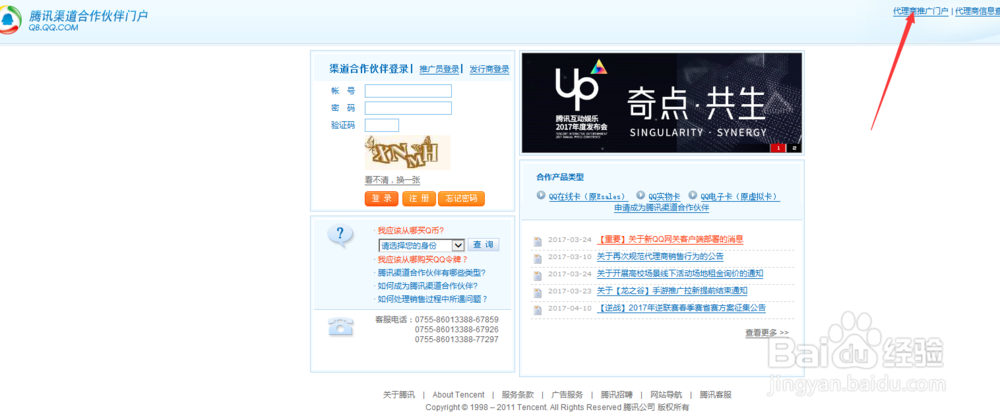This screenshot has width=1000, height=418.
Task: Switch to banner slide 1 indicator
Action: point(777,148)
